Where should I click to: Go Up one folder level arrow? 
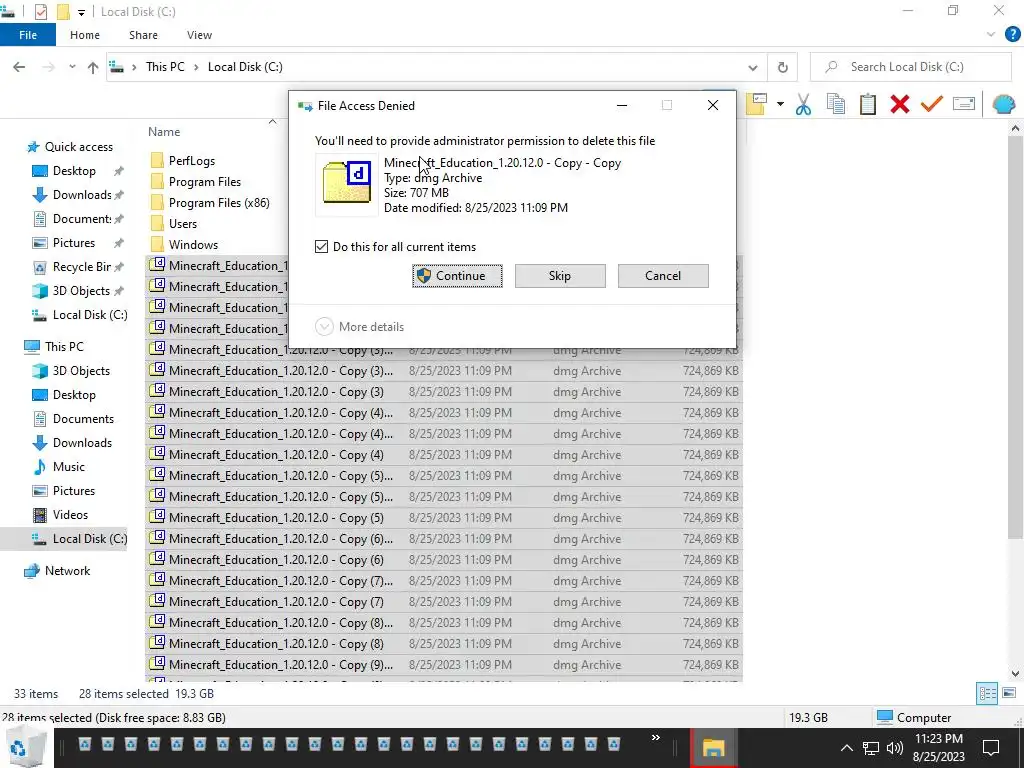[93, 67]
